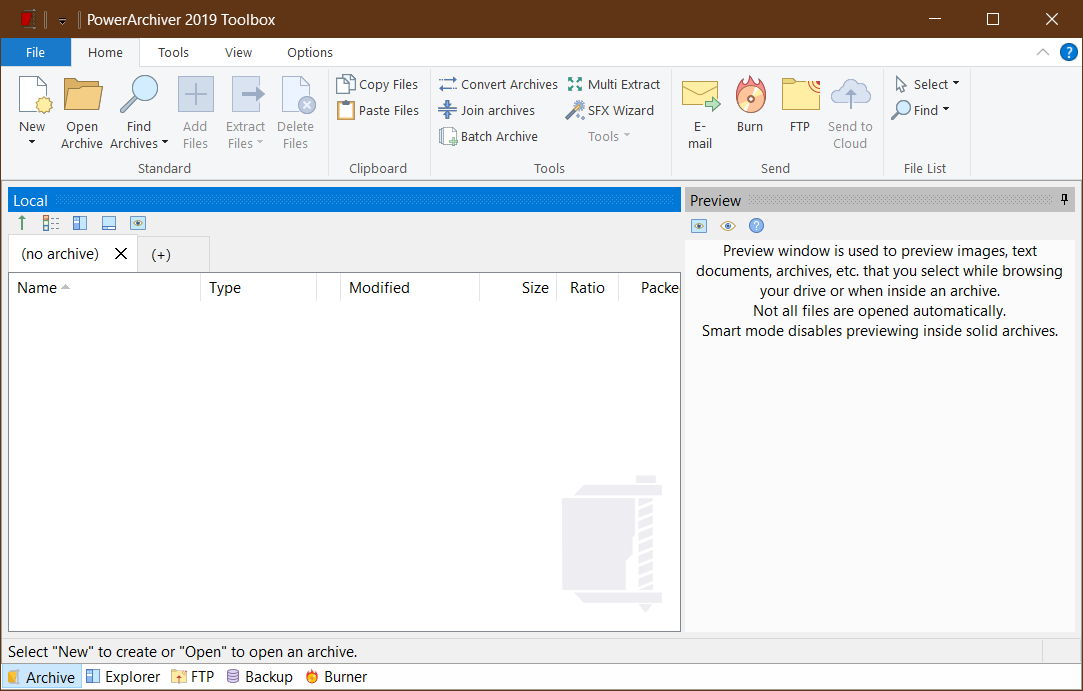Expand the greyed Tools dropdown in ribbon
The height and width of the screenshot is (691, 1083).
pyautogui.click(x=608, y=136)
